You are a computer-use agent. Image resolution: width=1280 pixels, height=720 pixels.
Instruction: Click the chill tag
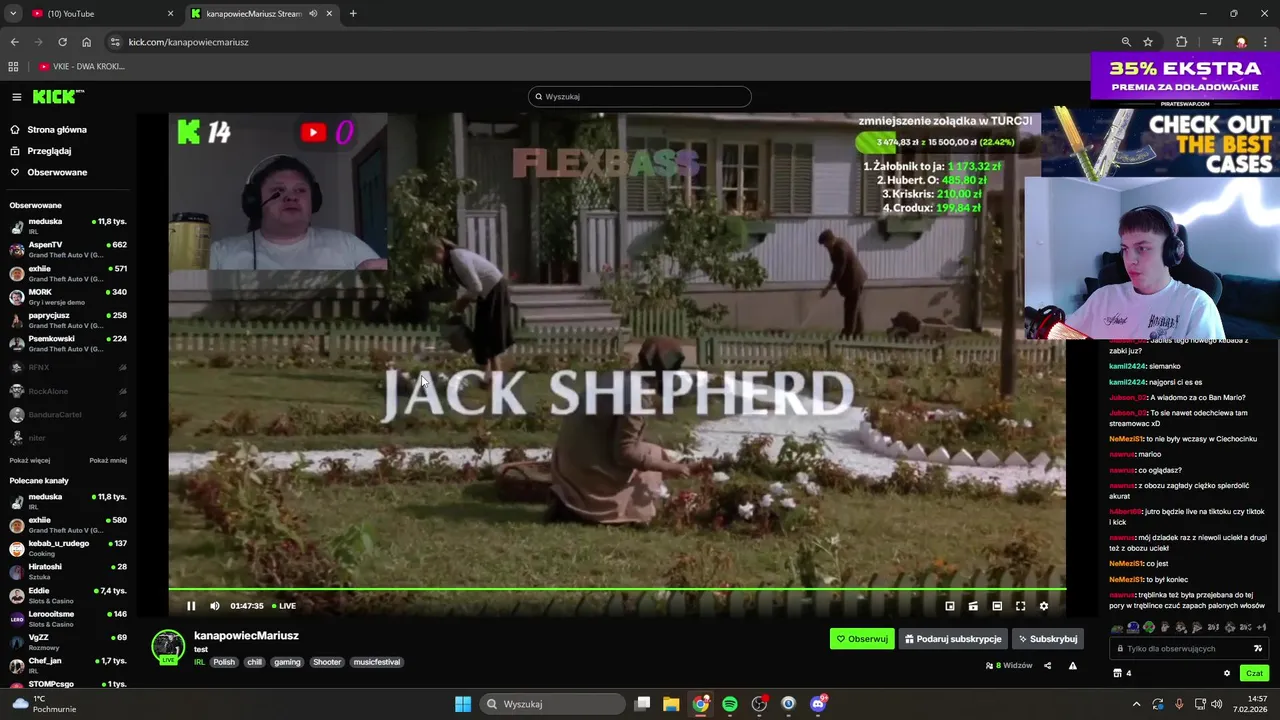pos(254,662)
